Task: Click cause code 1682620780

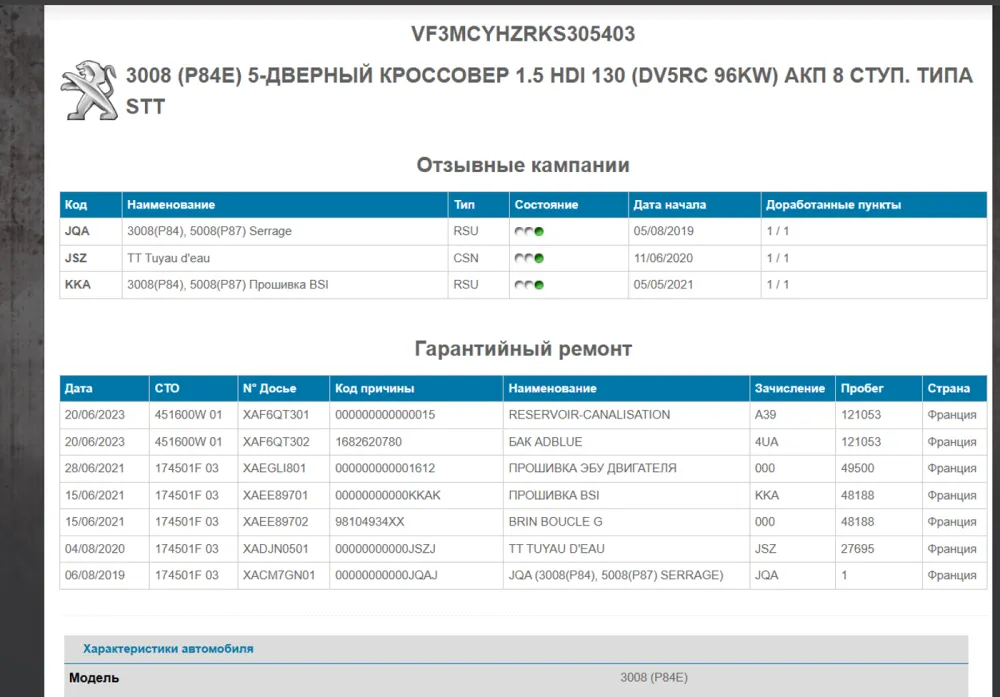Action: pyautogui.click(x=369, y=441)
